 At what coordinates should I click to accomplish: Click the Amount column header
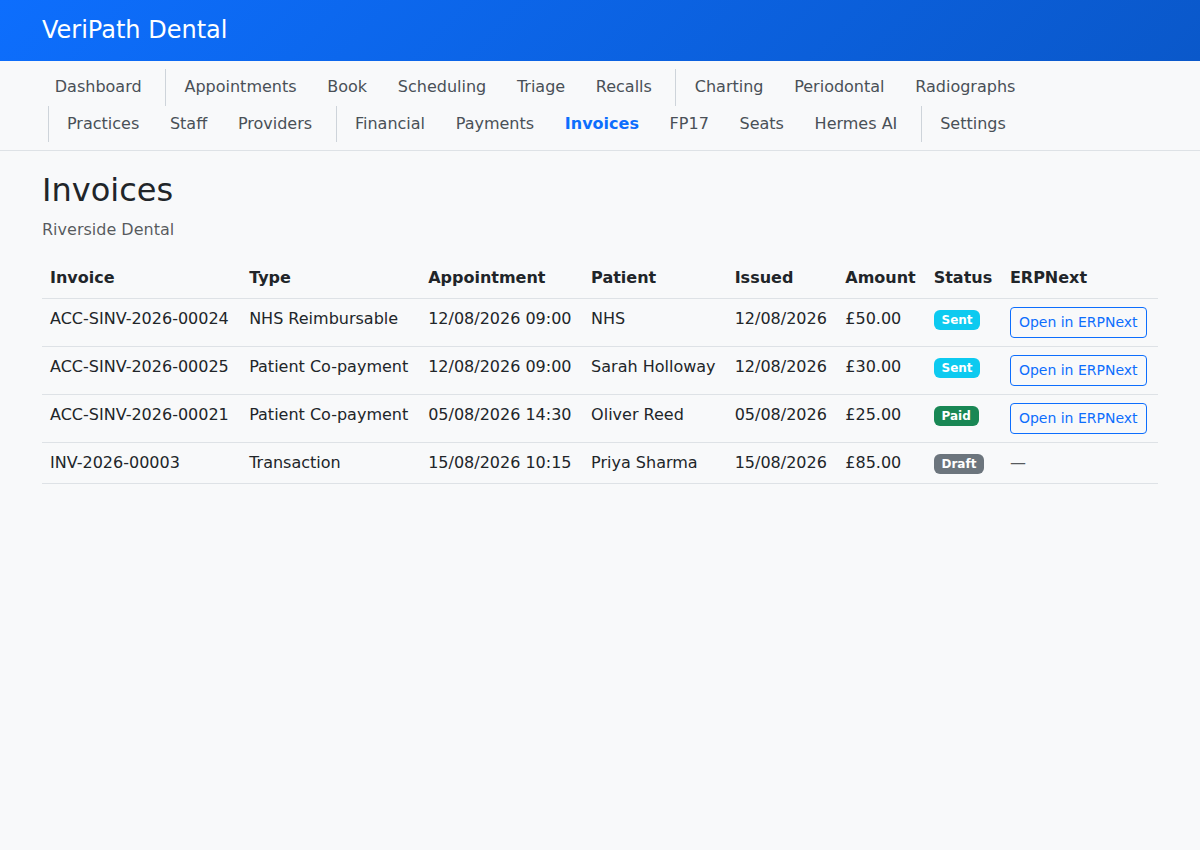880,278
